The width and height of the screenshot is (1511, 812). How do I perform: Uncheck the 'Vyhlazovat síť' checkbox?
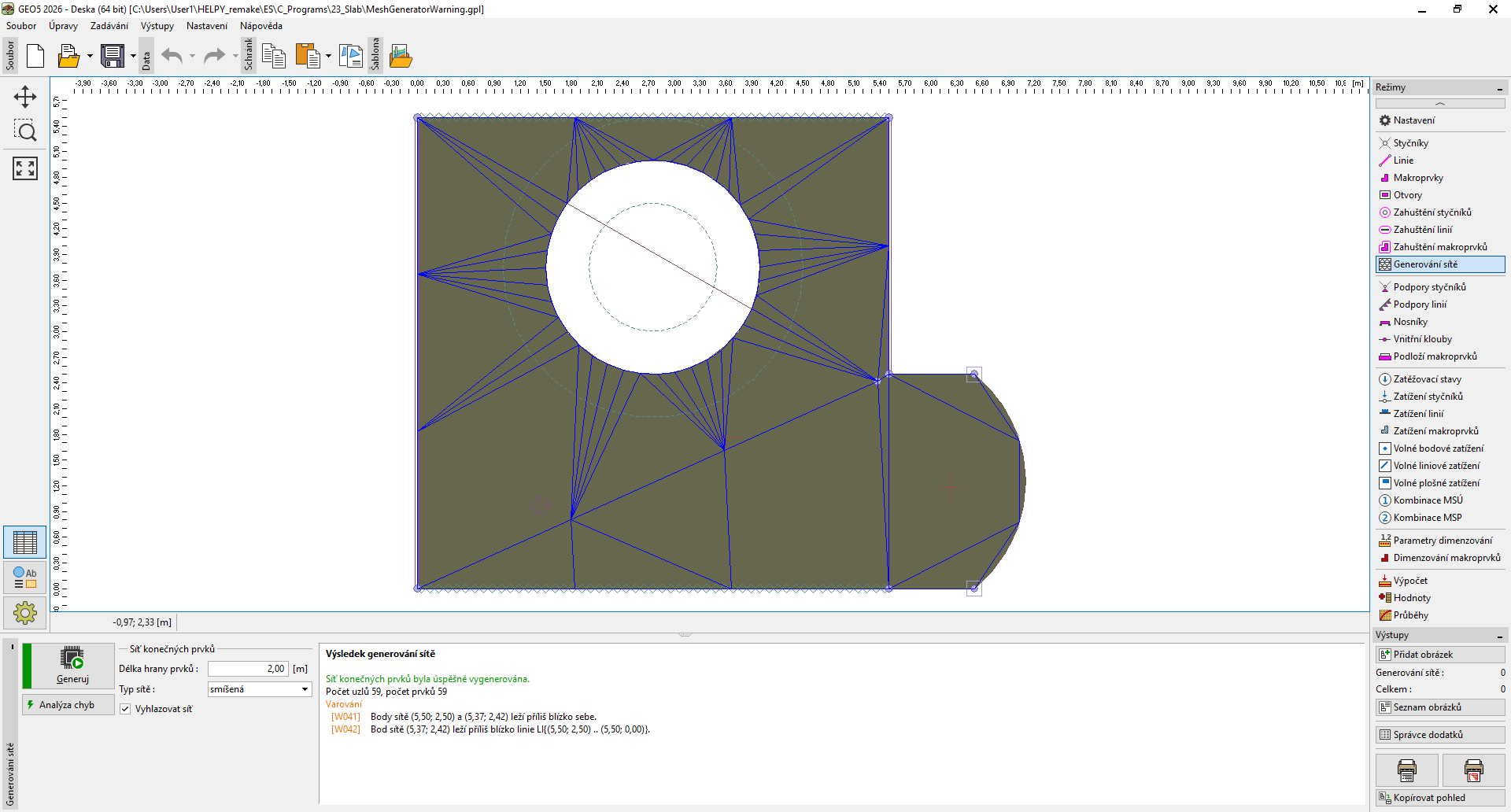(x=125, y=709)
